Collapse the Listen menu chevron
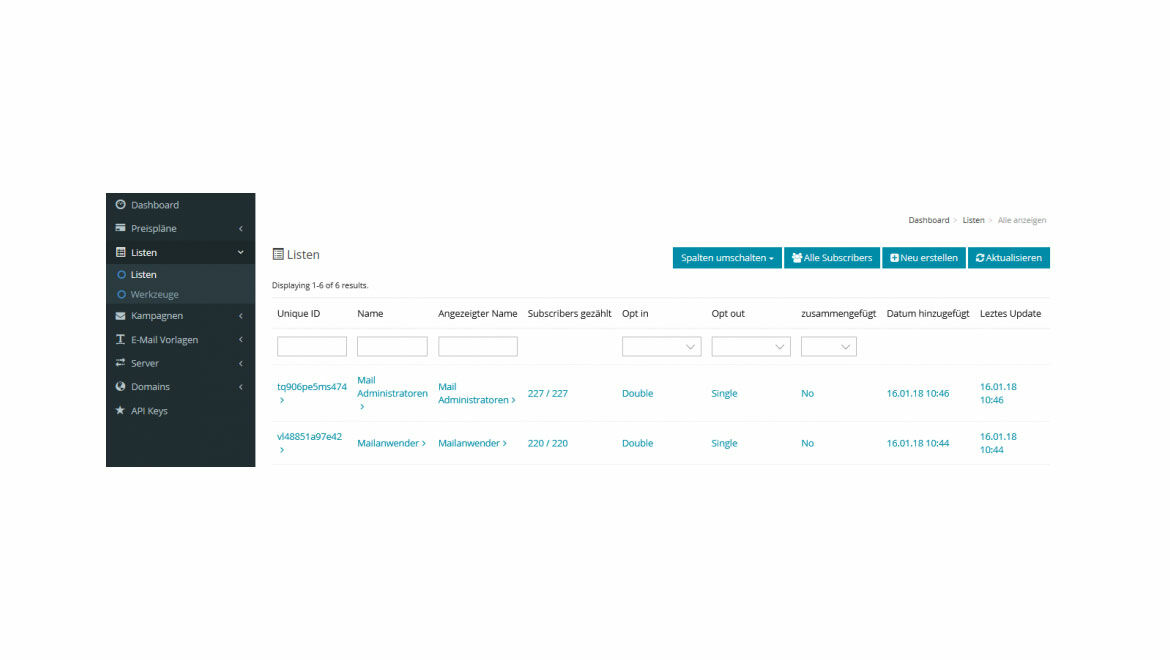Viewport: 1170px width, 660px height. point(240,252)
